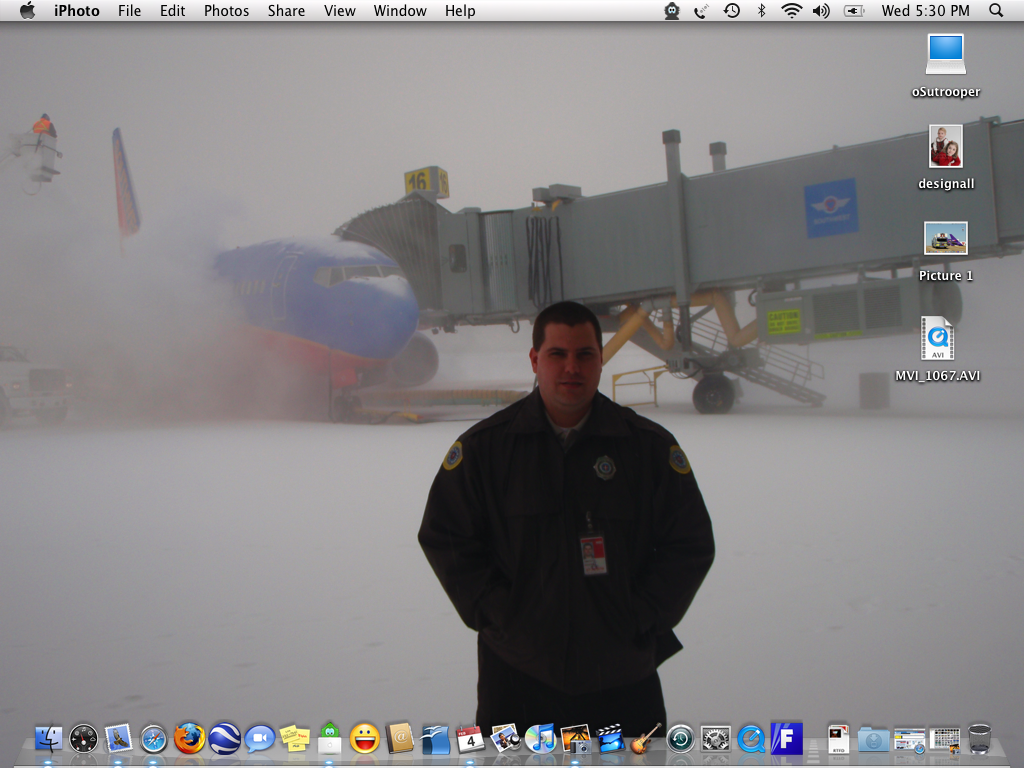Open the Share menu
1024x768 pixels.
(x=286, y=10)
